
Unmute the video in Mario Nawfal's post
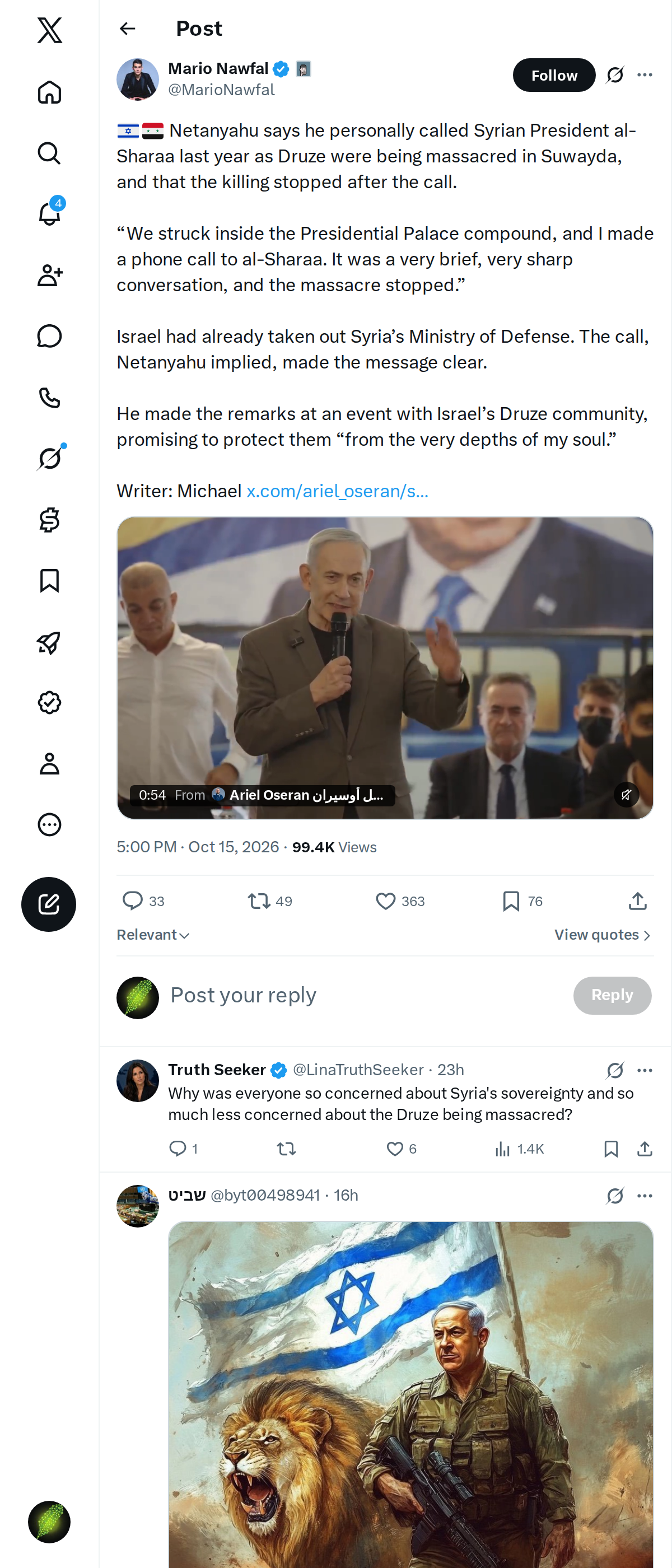[626, 794]
